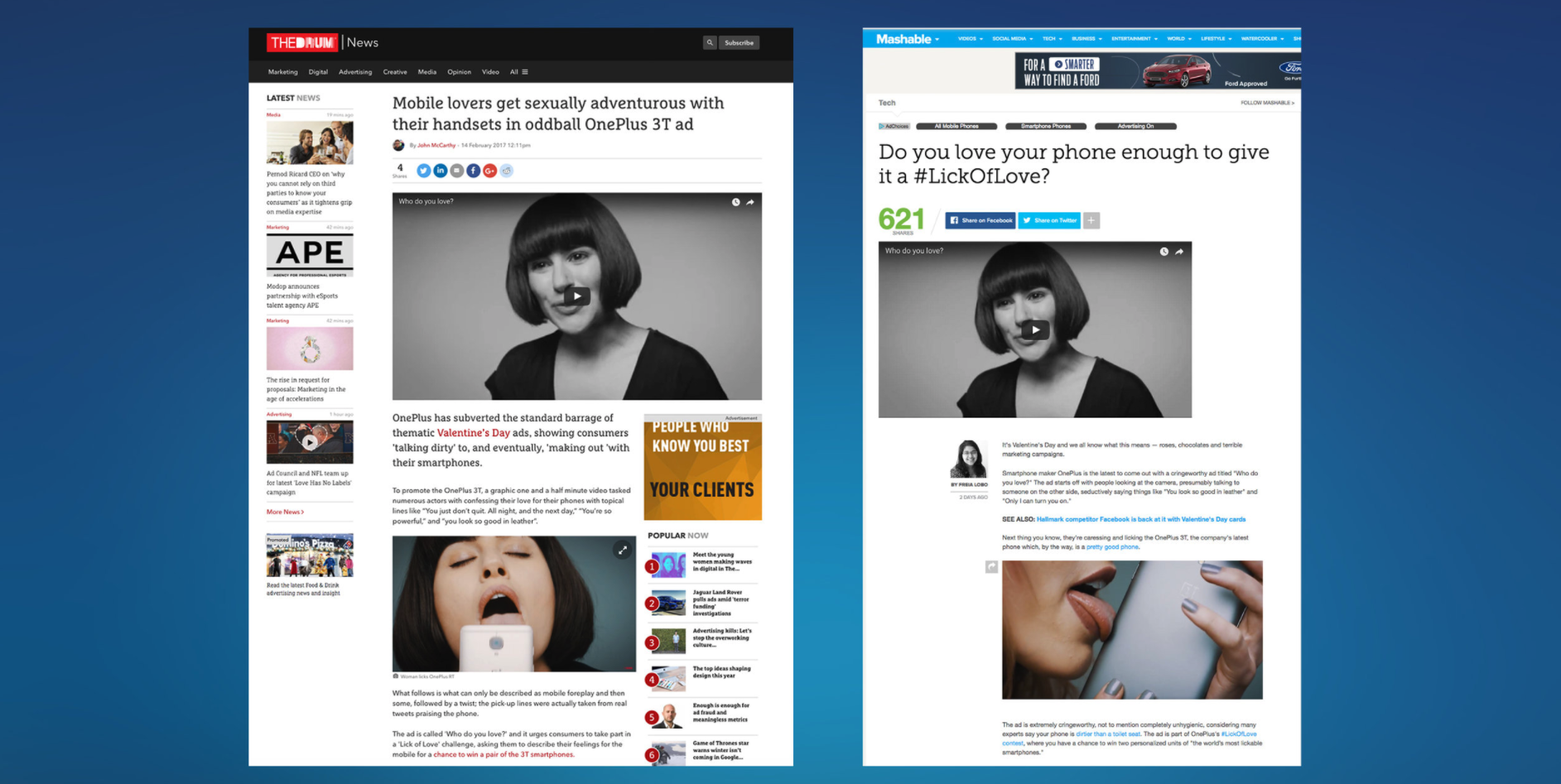Screen dimensions: 1561x784
Task: Open the Media section on The Drum
Action: 427,72
